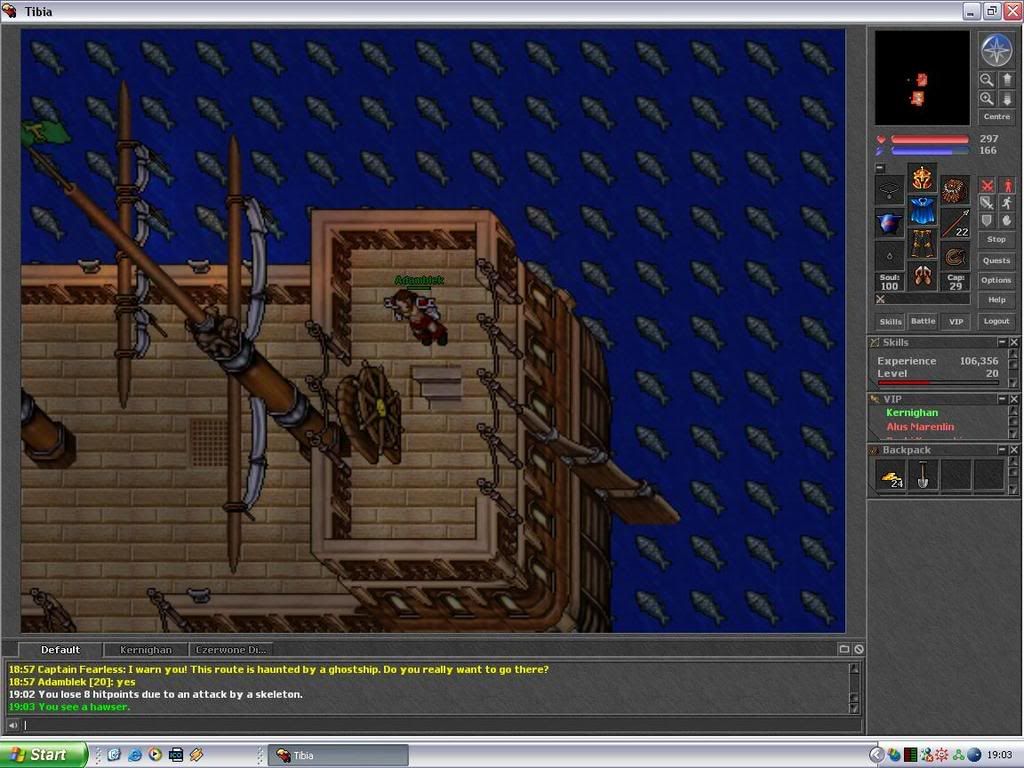
Task: Click the Stop button
Action: (x=997, y=240)
